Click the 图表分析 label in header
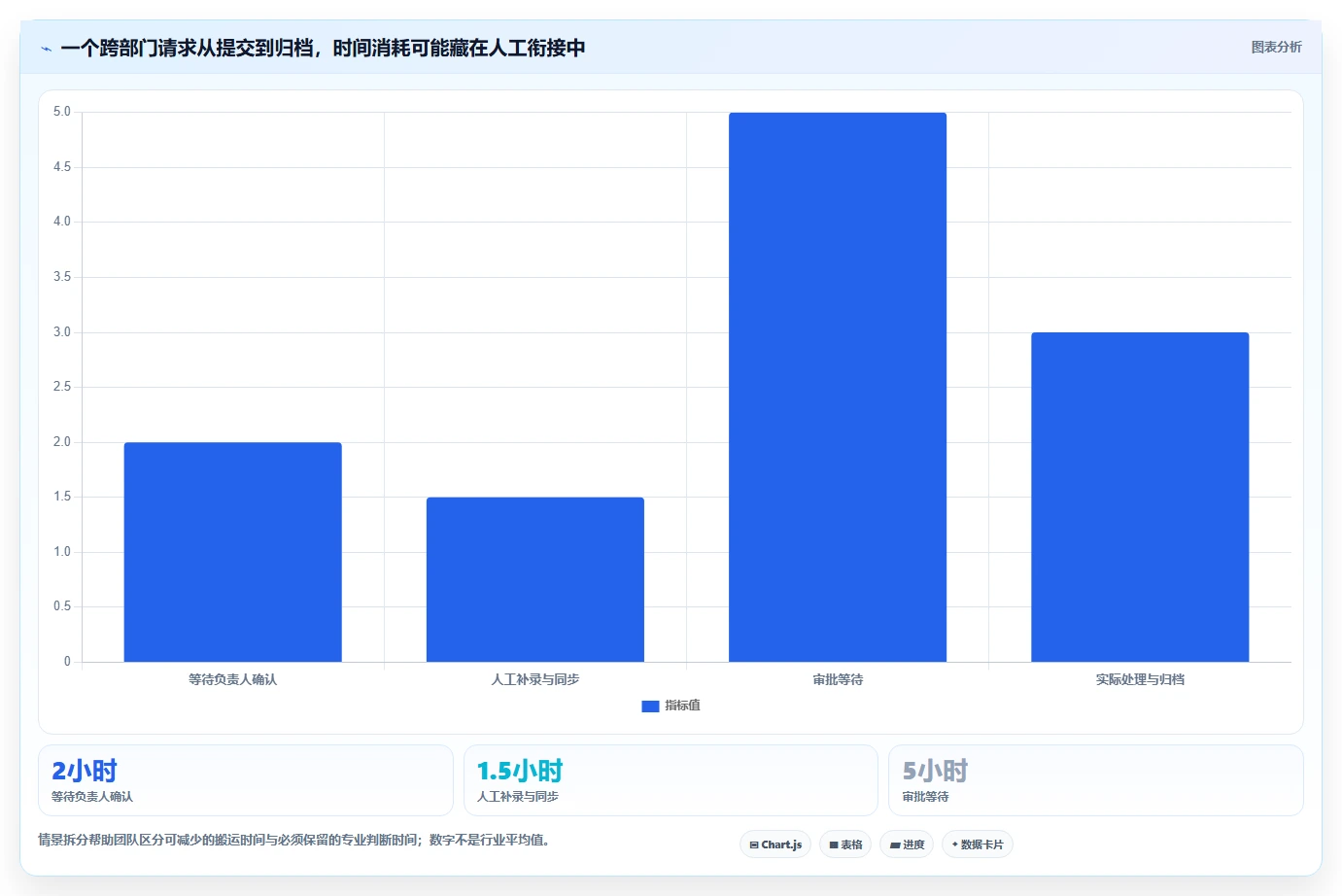 tap(1276, 47)
